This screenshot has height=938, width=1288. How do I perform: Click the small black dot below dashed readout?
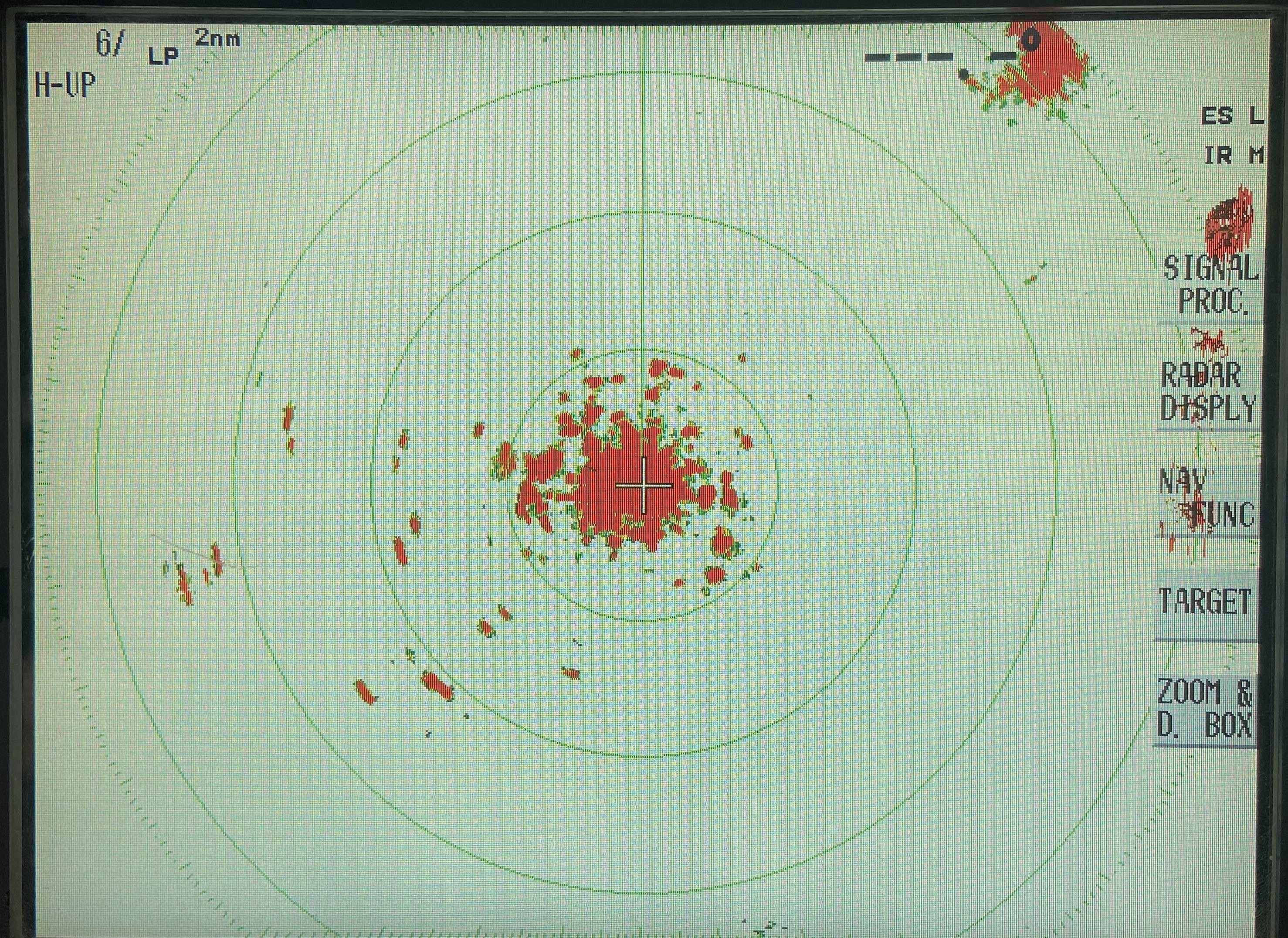click(x=963, y=74)
